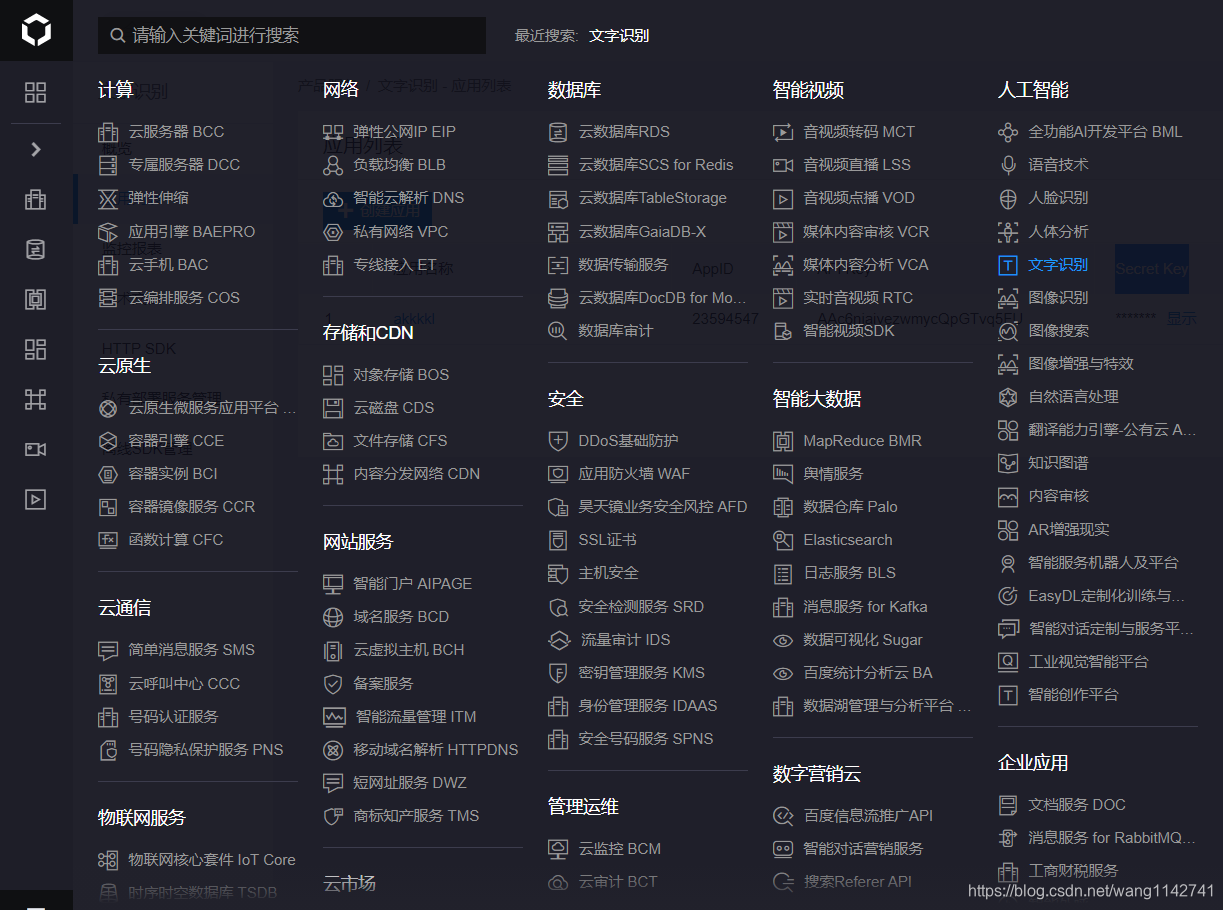The image size is (1223, 910).
Task: Click the 容器引擎 CCE icon
Action: tap(109, 441)
